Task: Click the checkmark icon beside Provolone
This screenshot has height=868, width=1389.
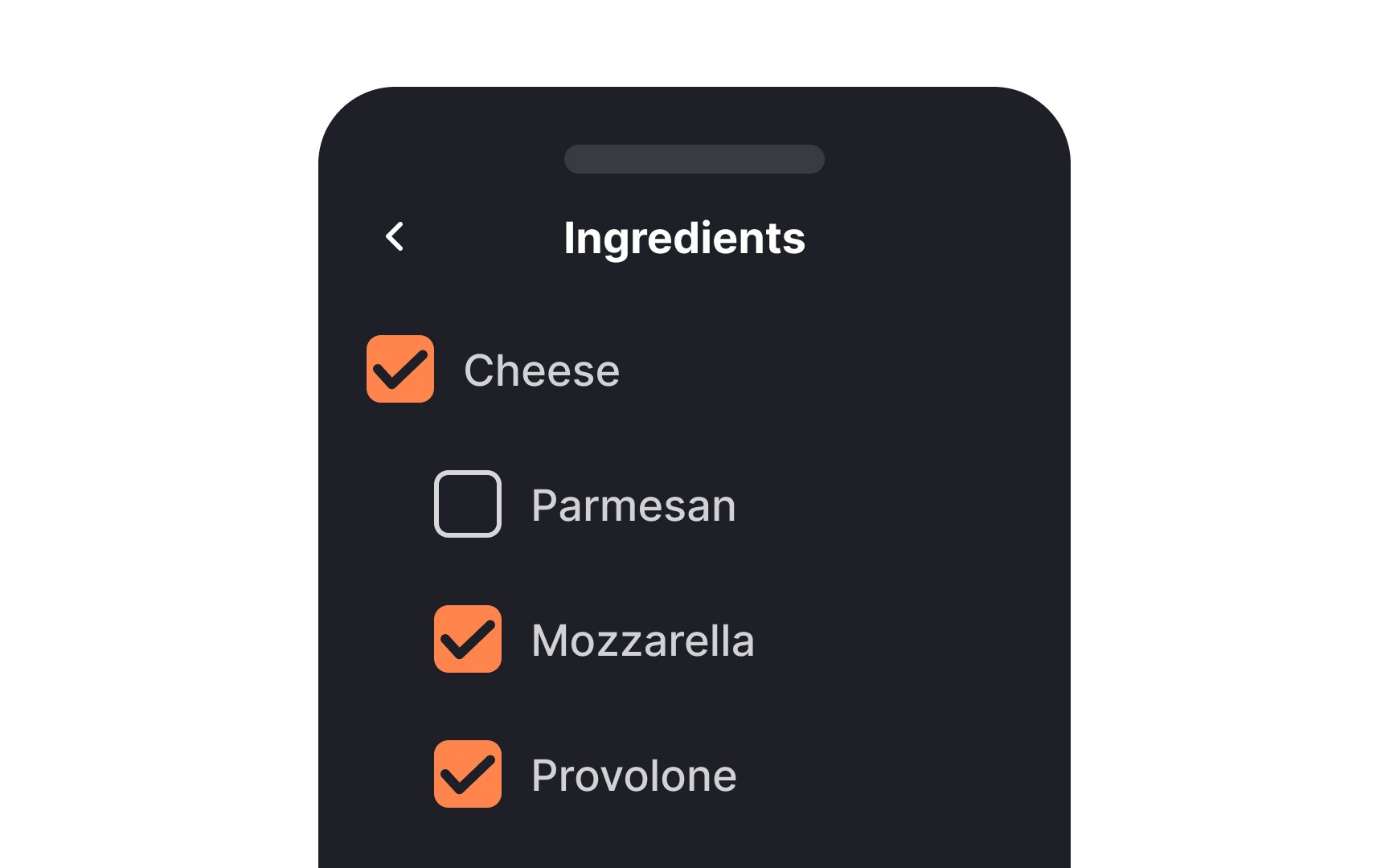Action: 468,774
